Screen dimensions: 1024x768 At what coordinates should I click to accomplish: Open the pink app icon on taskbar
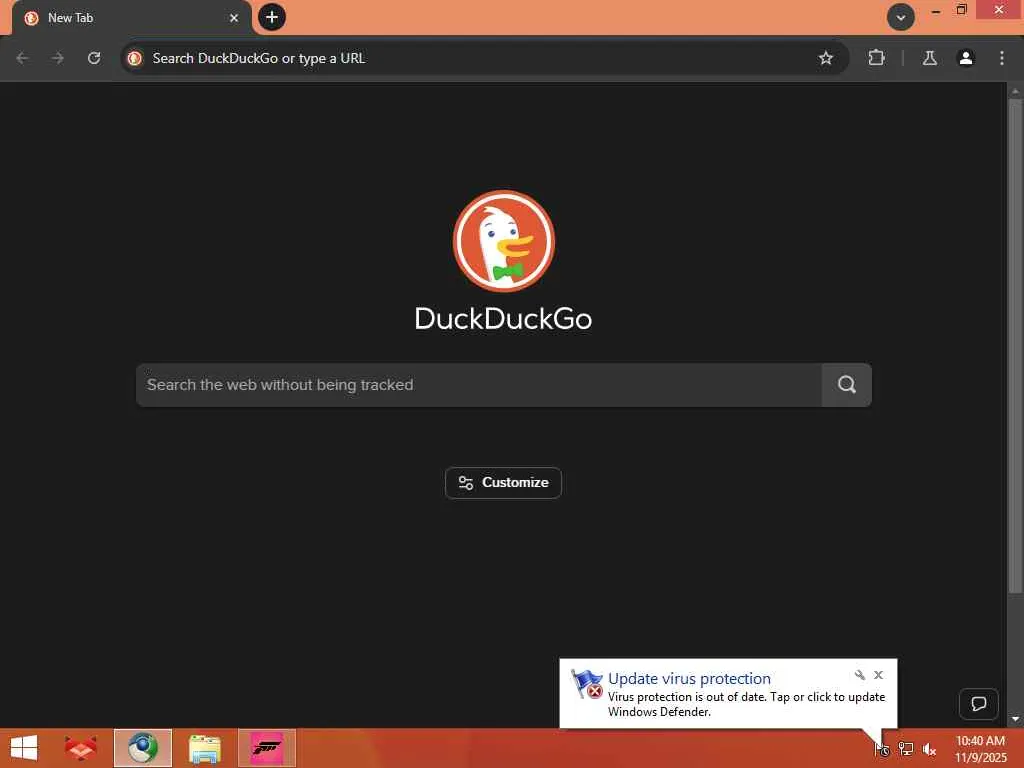click(267, 748)
